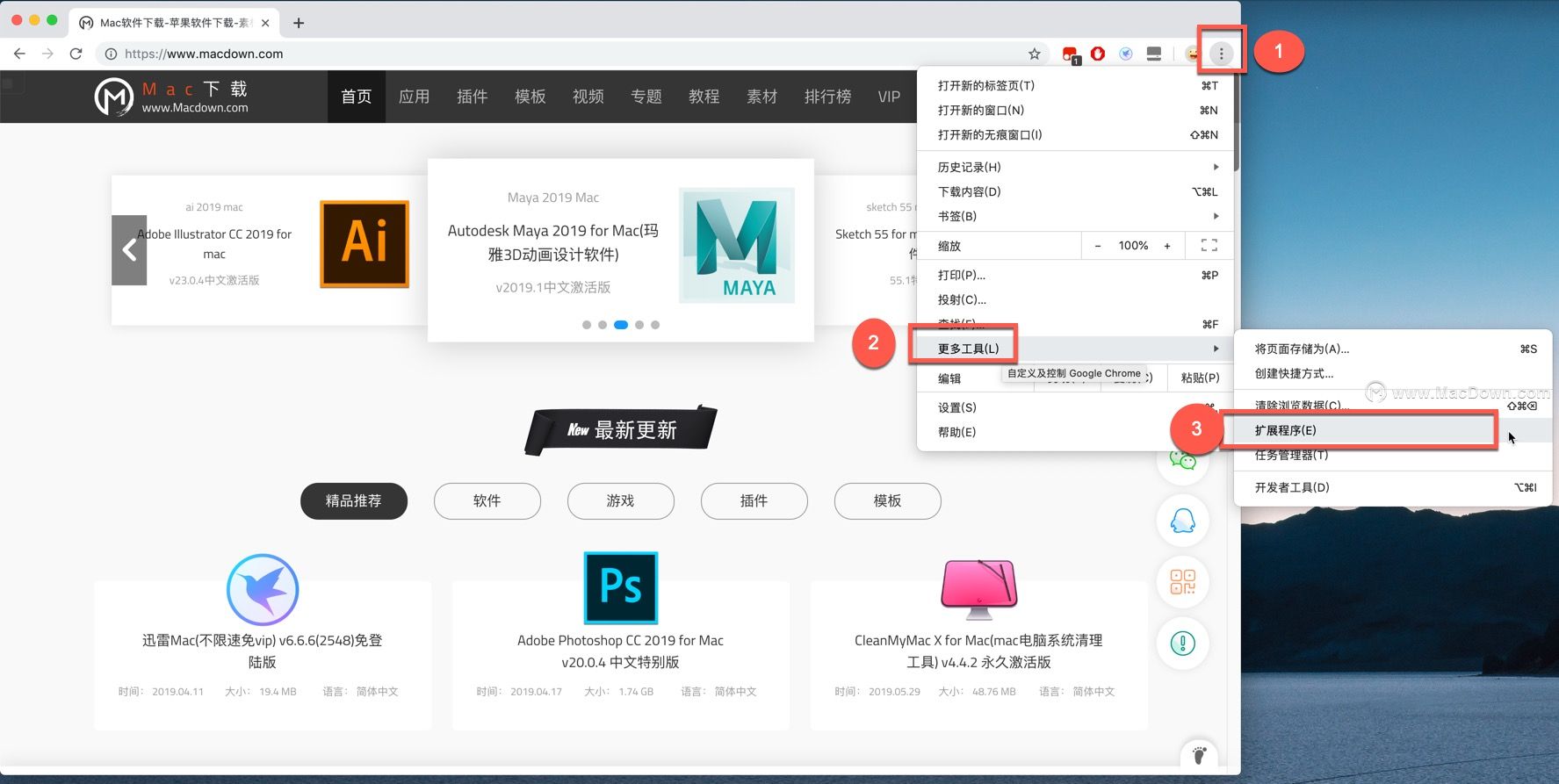
Task: Click 粘贴(P) in edit row
Action: 1200,378
